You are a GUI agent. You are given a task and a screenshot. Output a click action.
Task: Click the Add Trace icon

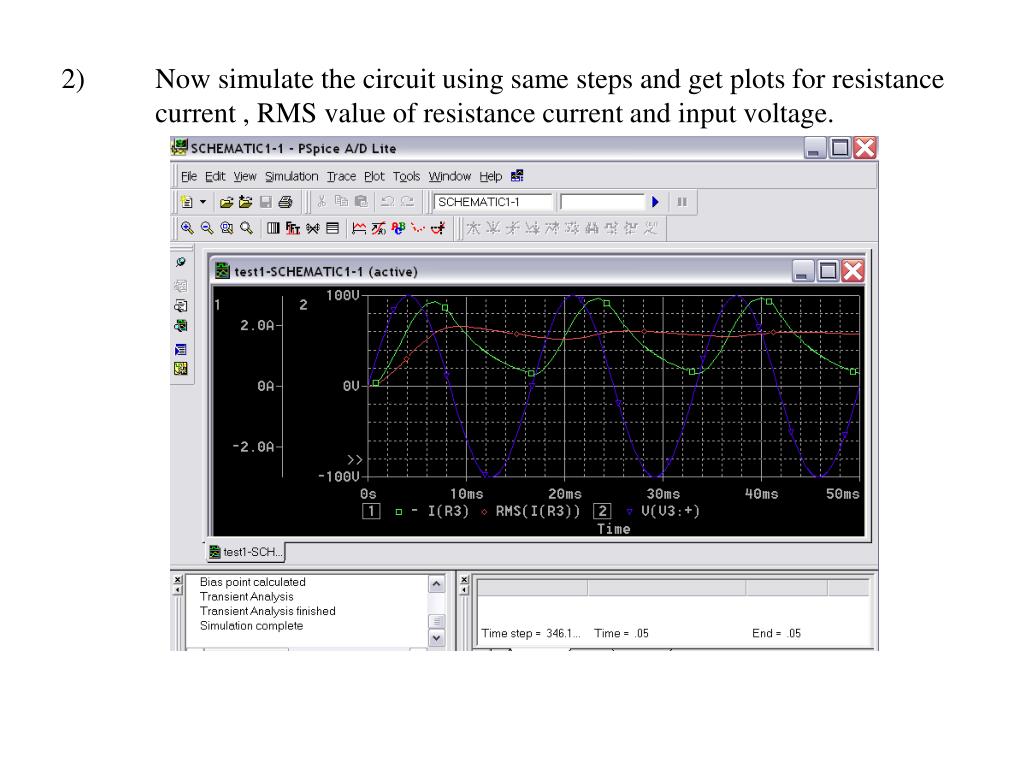pyautogui.click(x=359, y=228)
